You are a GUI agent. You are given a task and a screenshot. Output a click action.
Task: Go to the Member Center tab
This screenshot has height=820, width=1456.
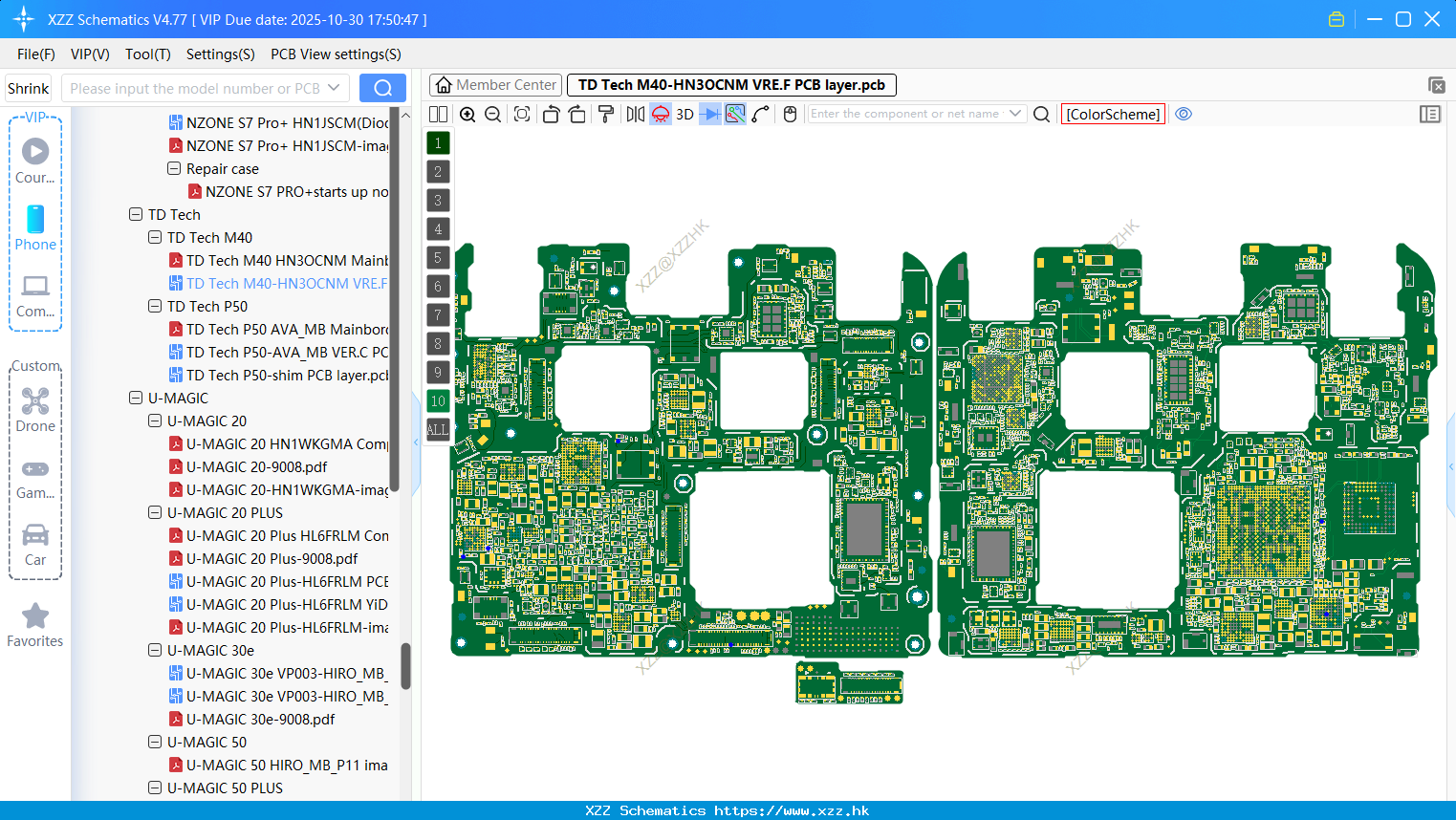click(x=495, y=85)
